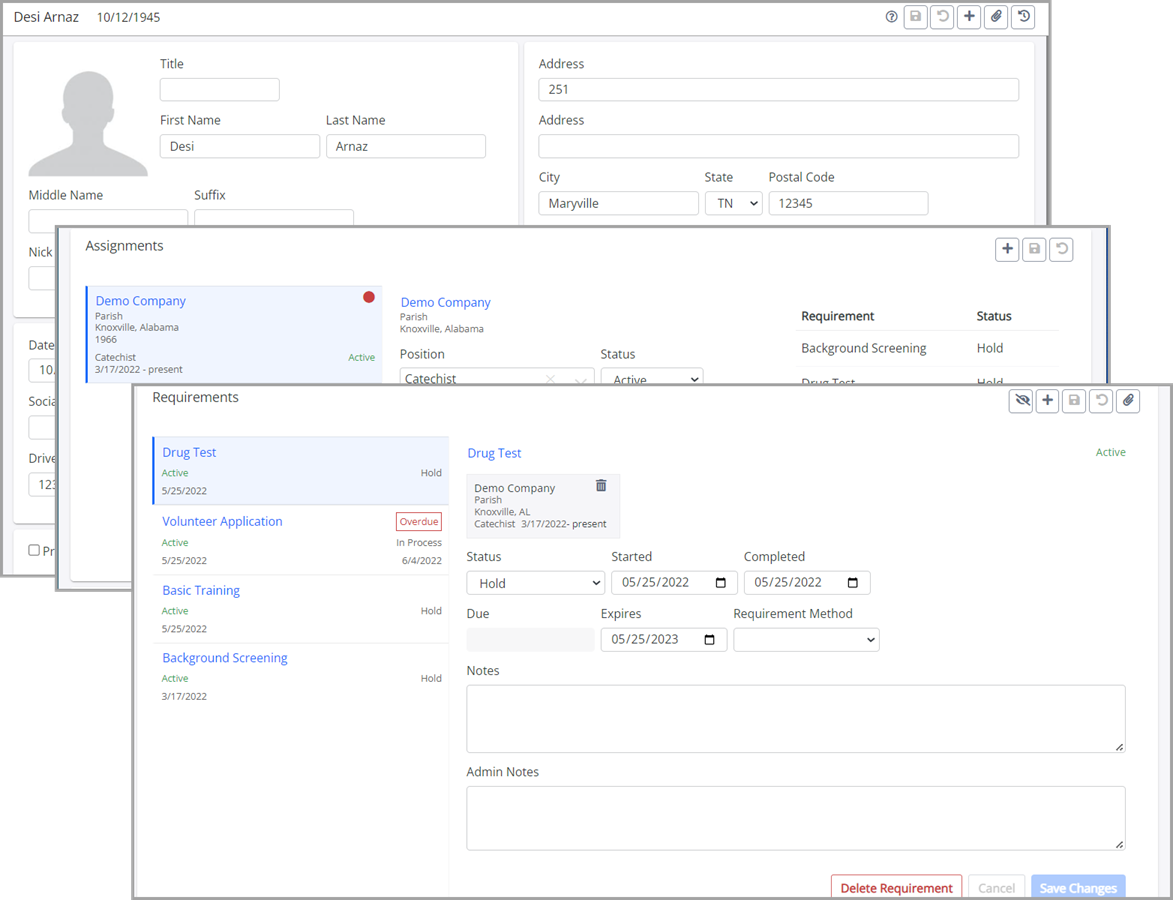Click save icon in Requirements panel
The image size is (1173, 900).
click(1074, 401)
